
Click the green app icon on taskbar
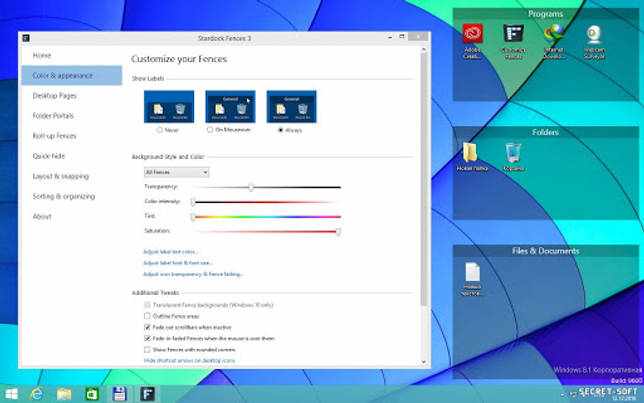point(92,394)
